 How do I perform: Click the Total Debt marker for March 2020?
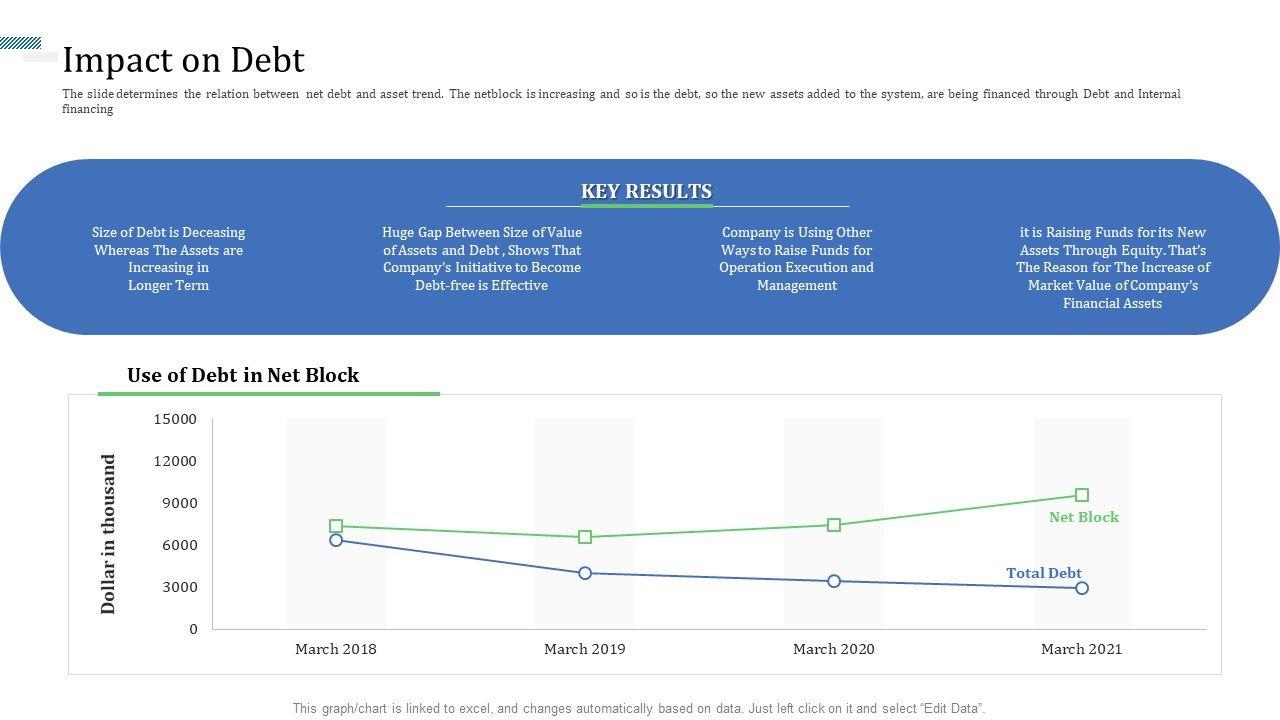coord(834,581)
